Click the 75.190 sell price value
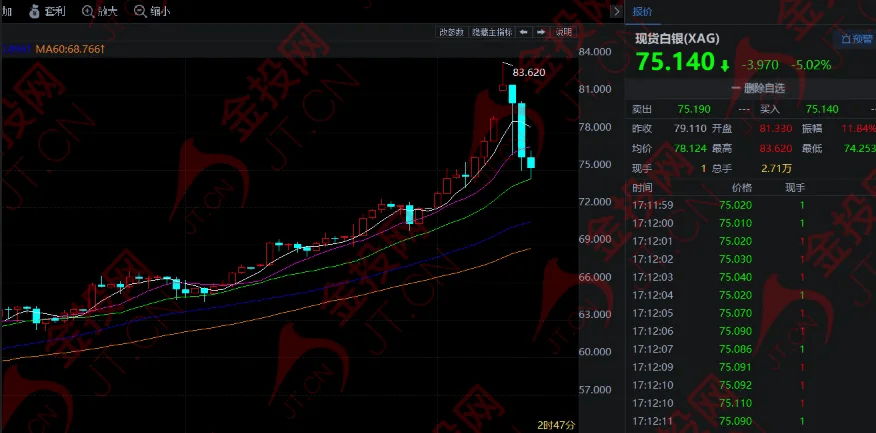876x433 pixels. coord(693,108)
